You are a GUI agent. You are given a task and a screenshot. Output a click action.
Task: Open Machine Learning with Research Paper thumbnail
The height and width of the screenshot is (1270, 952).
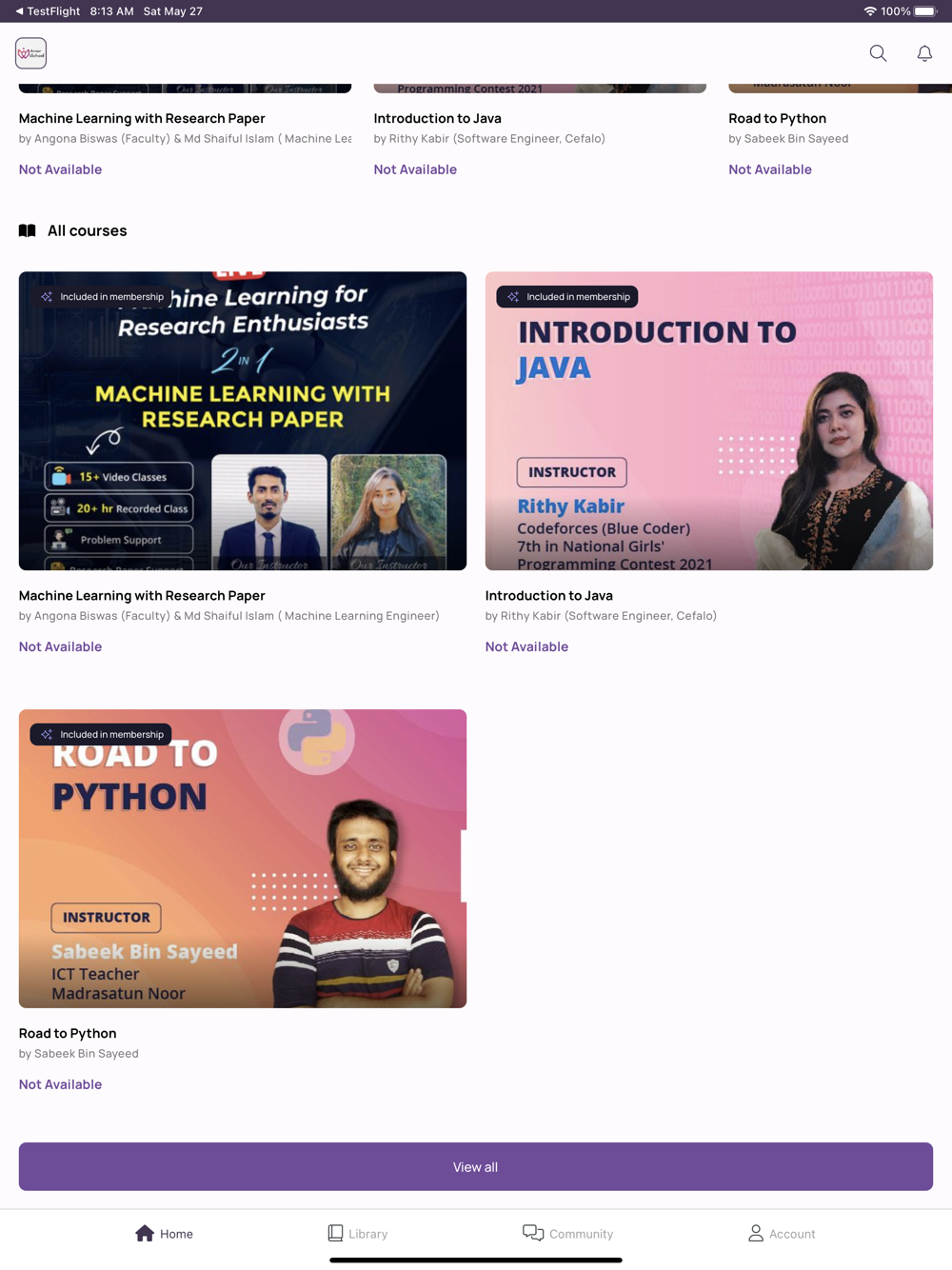(x=243, y=421)
